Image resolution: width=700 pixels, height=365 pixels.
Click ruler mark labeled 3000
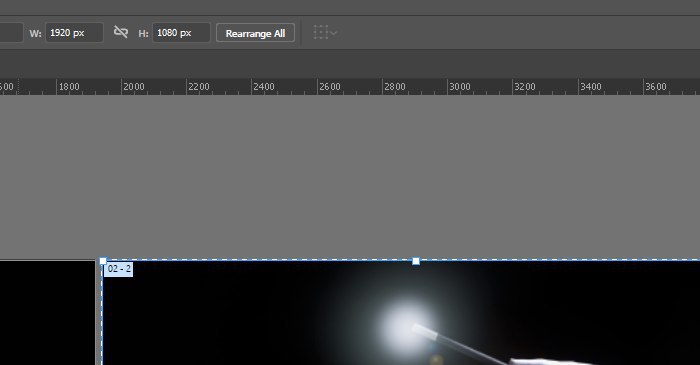[460, 87]
